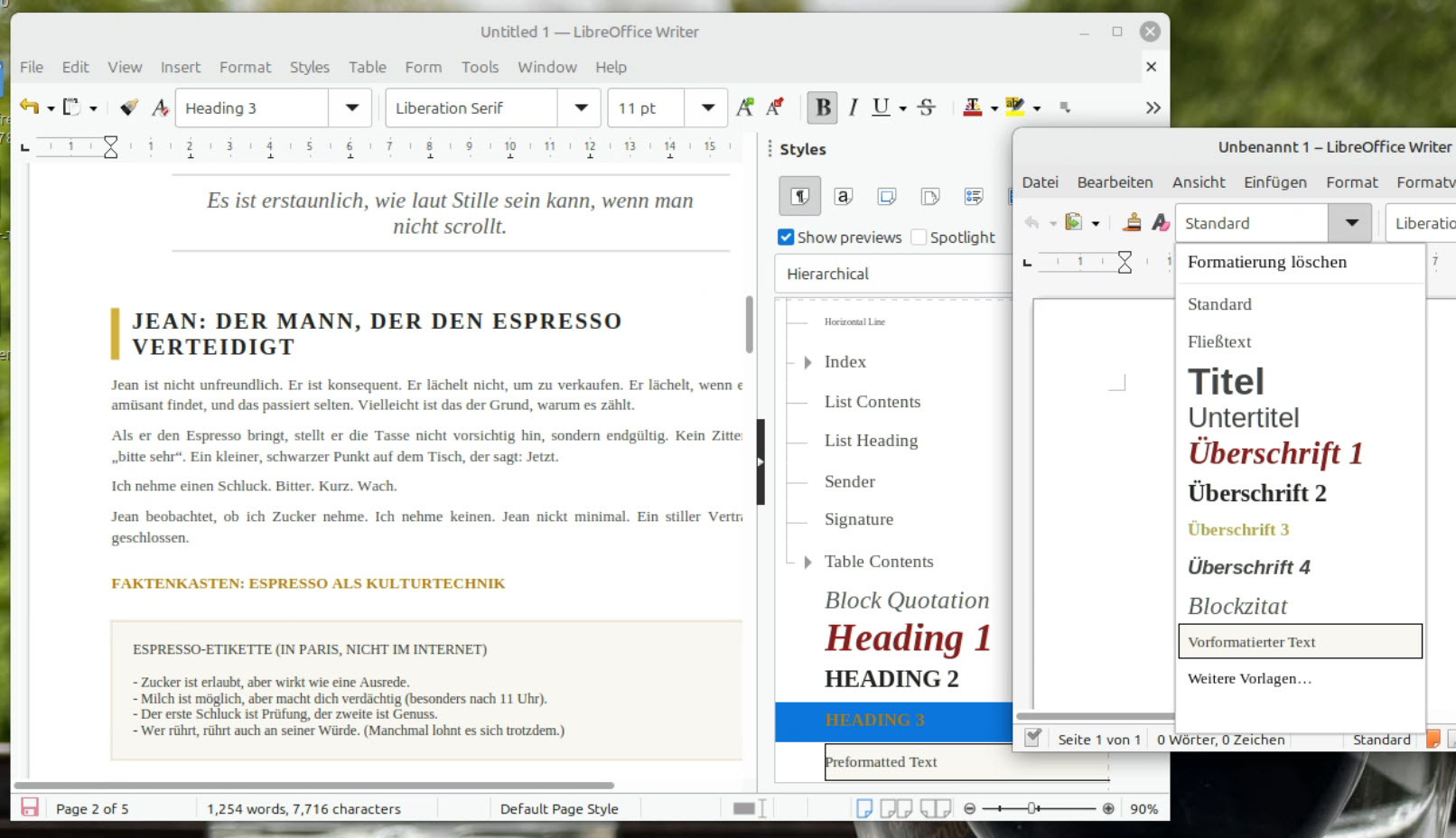Select the Clone Formatting paintbrush icon
1456x838 pixels.
pyautogui.click(x=129, y=107)
